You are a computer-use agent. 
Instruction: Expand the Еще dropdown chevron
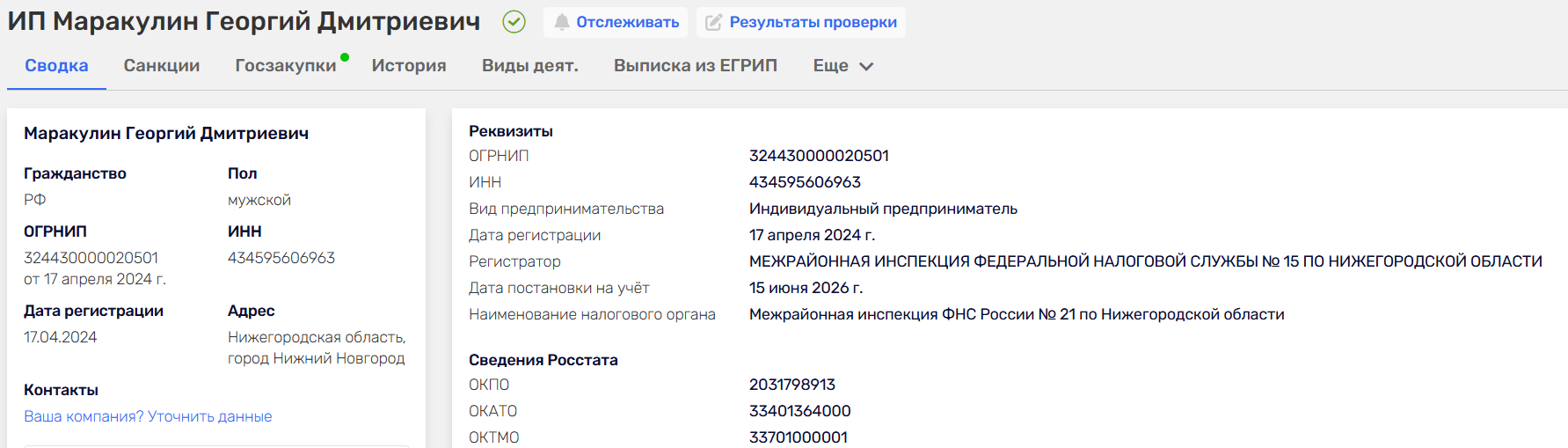click(866, 66)
